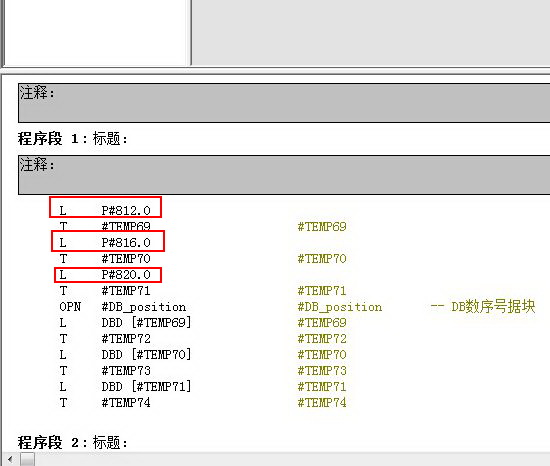Select the 程序段 1 title
Image resolution: width=550 pixels, height=466 pixels.
72,139
